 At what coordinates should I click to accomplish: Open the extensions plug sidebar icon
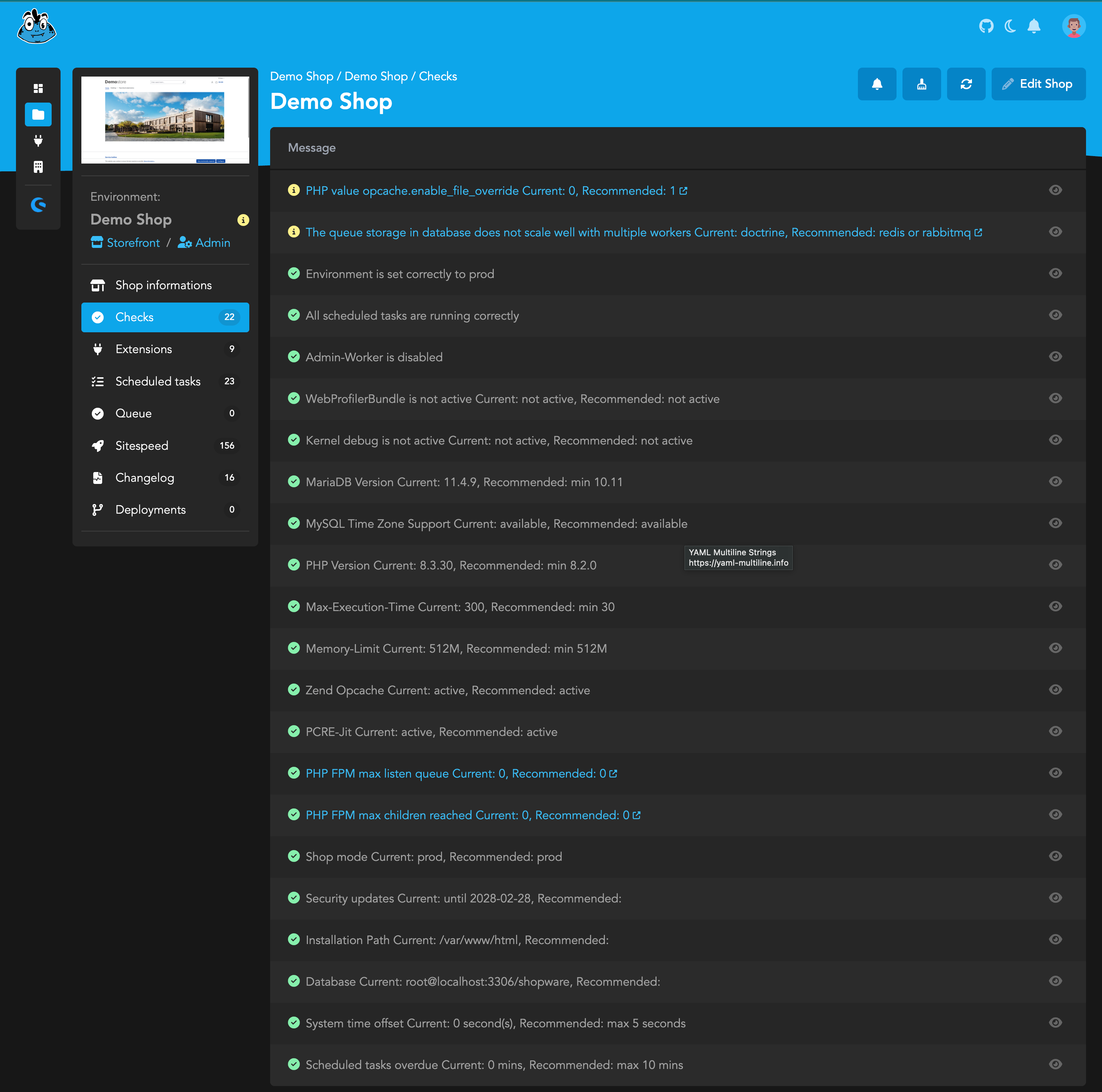point(38,140)
